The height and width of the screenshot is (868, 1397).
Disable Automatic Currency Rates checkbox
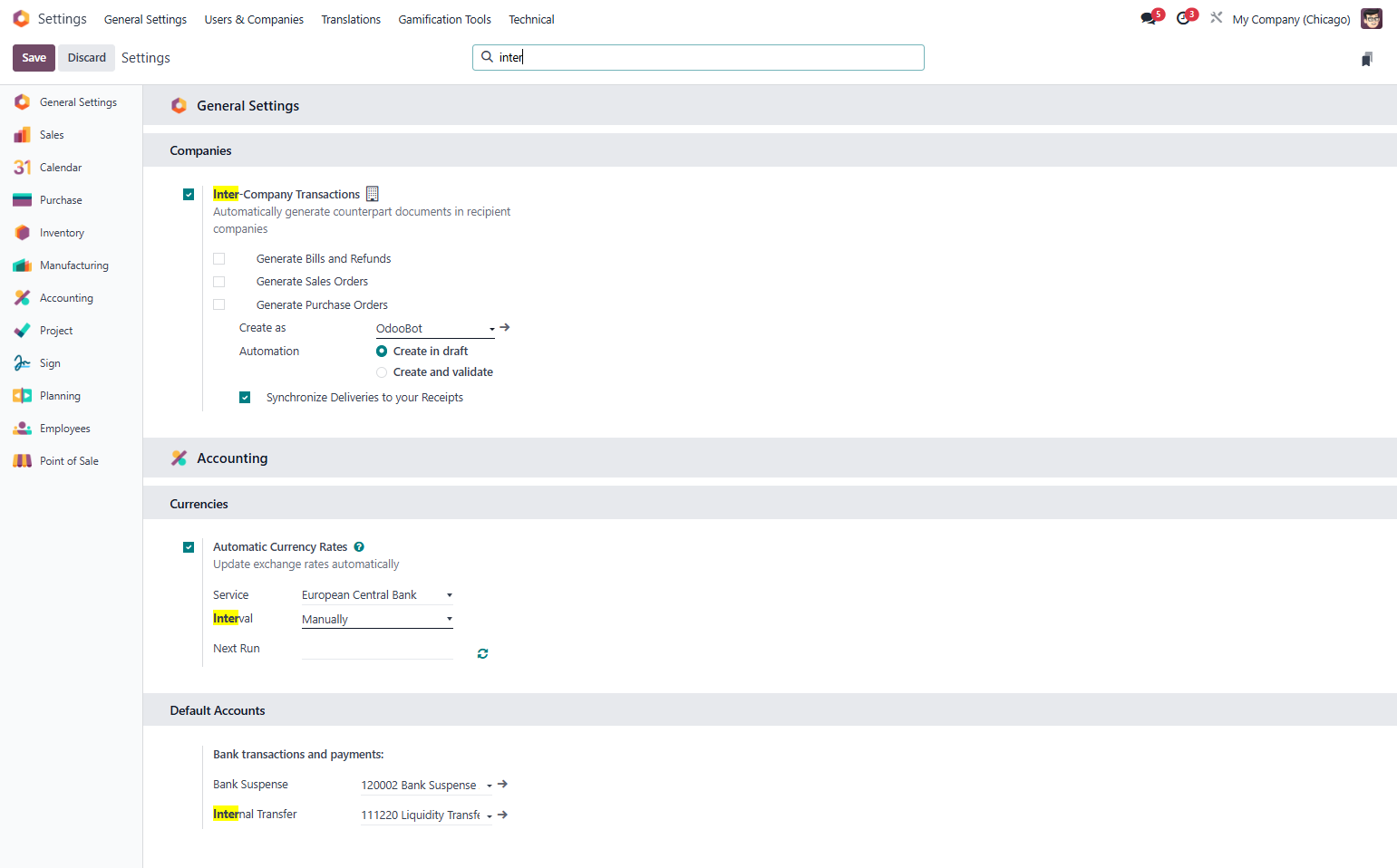pyautogui.click(x=189, y=546)
